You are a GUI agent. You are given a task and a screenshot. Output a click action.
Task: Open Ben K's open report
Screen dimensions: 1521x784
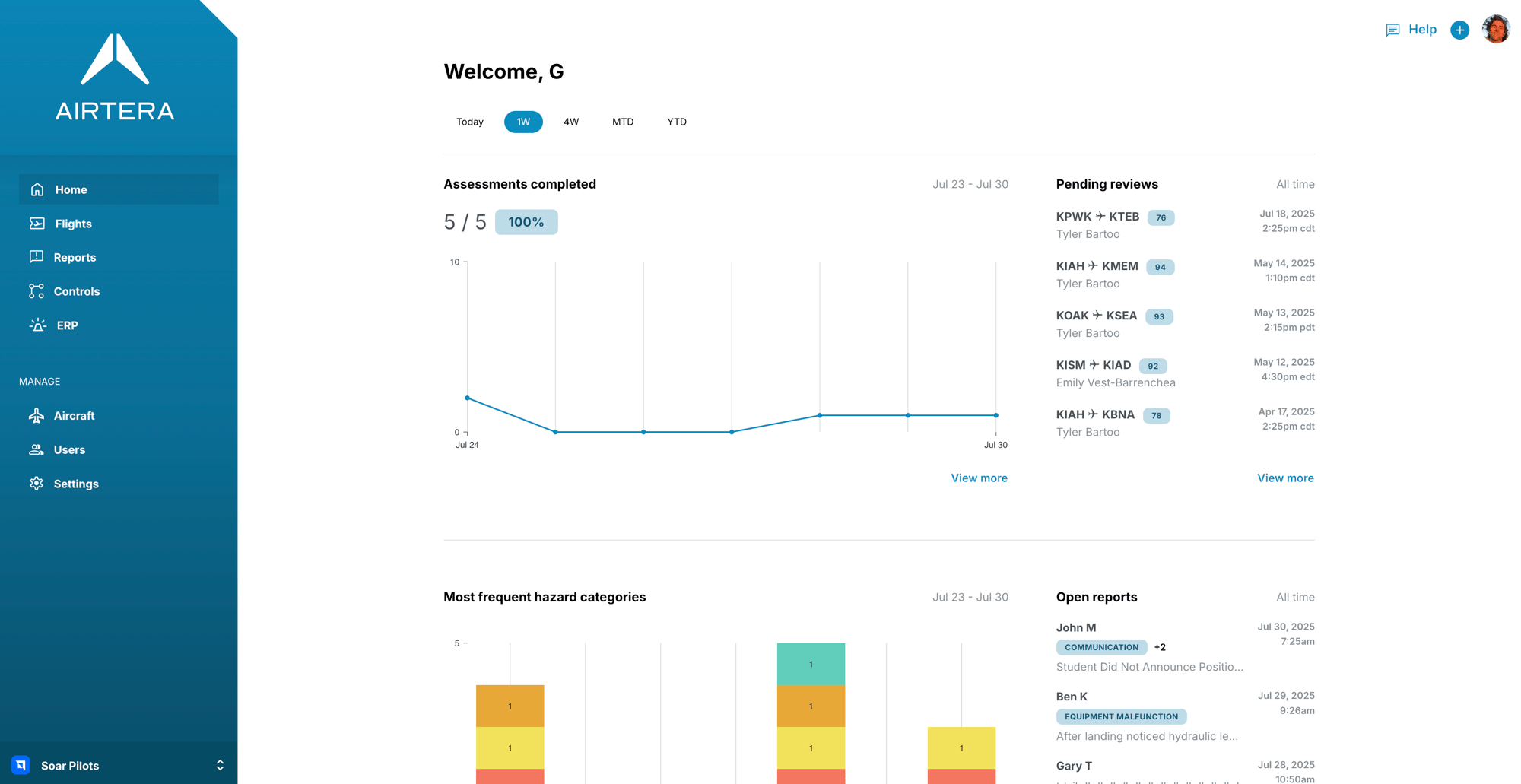pyautogui.click(x=1185, y=716)
